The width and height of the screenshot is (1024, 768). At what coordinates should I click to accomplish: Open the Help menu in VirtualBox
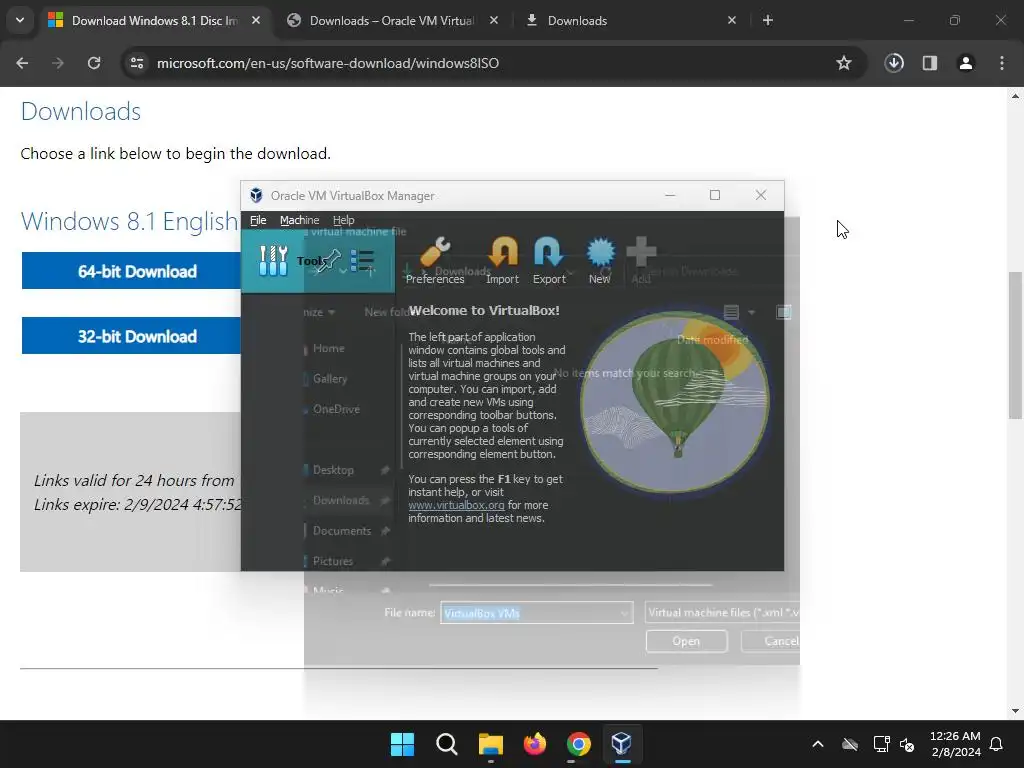[x=344, y=220]
